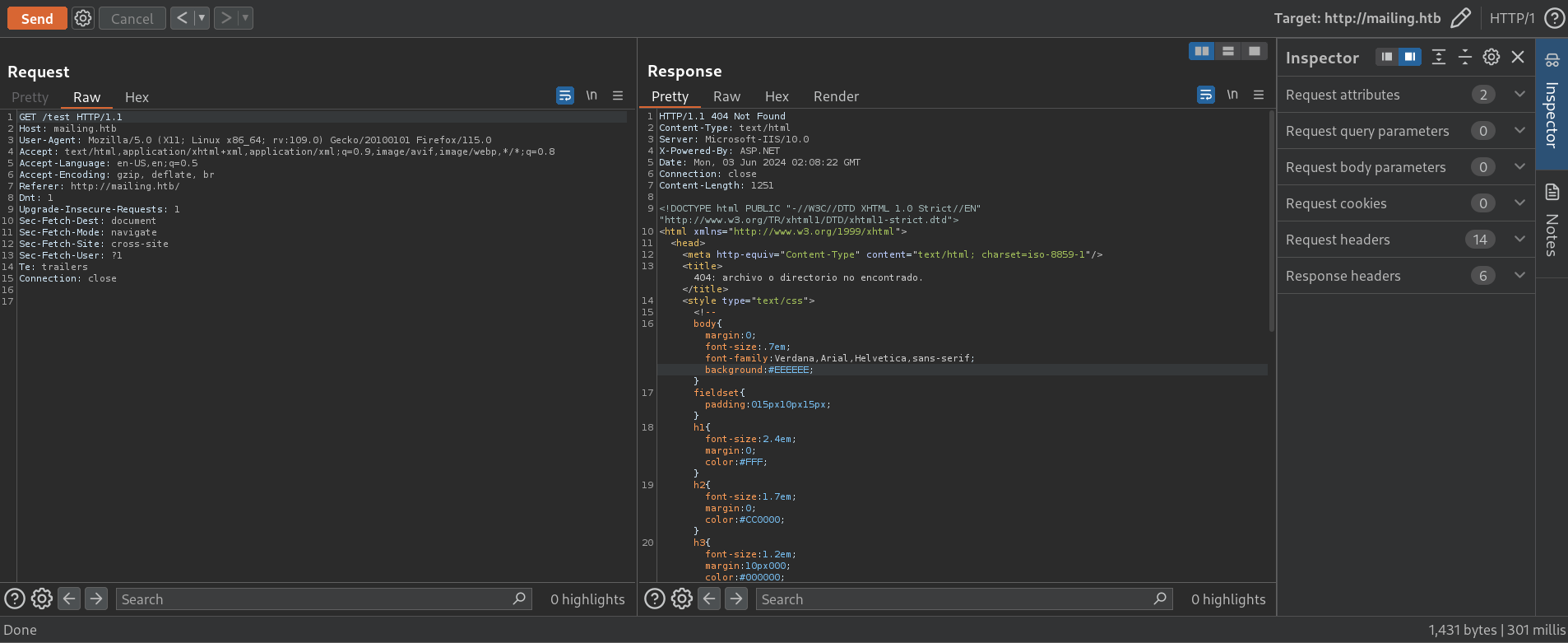The width and height of the screenshot is (1568, 643).
Task: Switch Response view to Hex tab
Action: (777, 96)
